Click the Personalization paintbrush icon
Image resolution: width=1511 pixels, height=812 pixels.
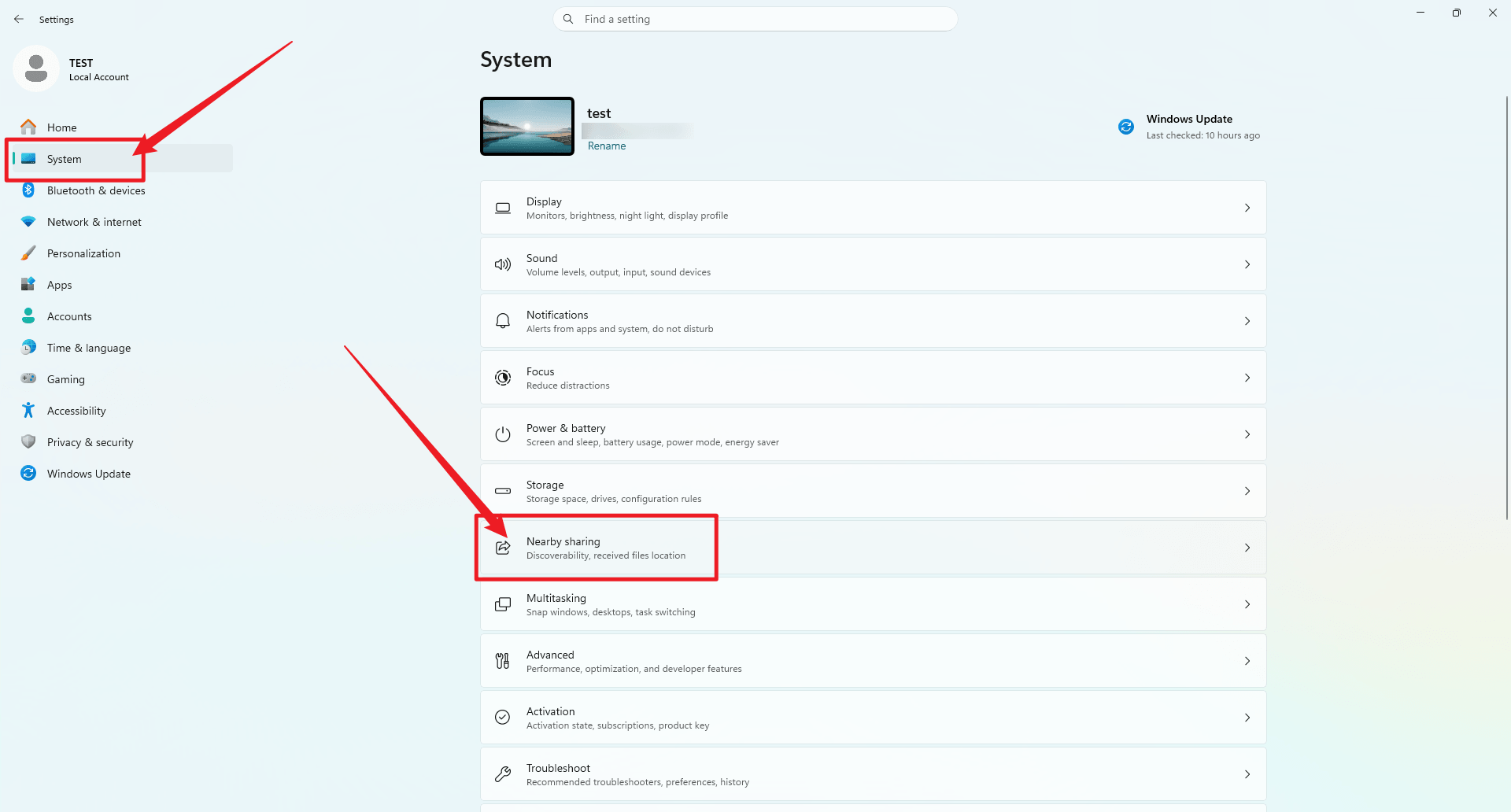(x=28, y=253)
